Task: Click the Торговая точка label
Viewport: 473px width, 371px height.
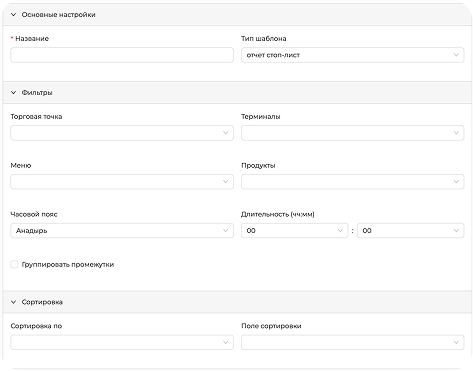Action: (36, 117)
